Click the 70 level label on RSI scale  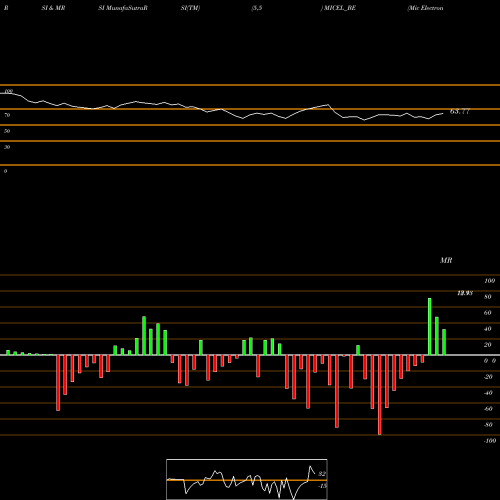coord(7,115)
